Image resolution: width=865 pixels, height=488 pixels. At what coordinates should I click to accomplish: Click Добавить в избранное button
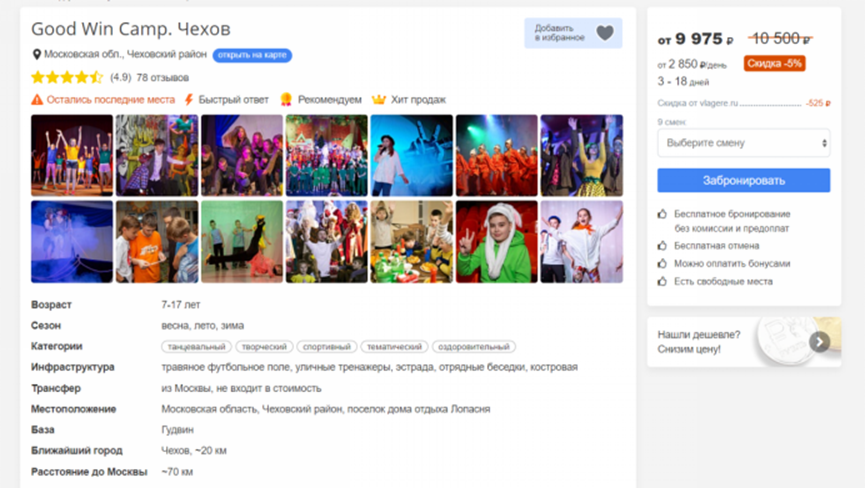coord(573,33)
